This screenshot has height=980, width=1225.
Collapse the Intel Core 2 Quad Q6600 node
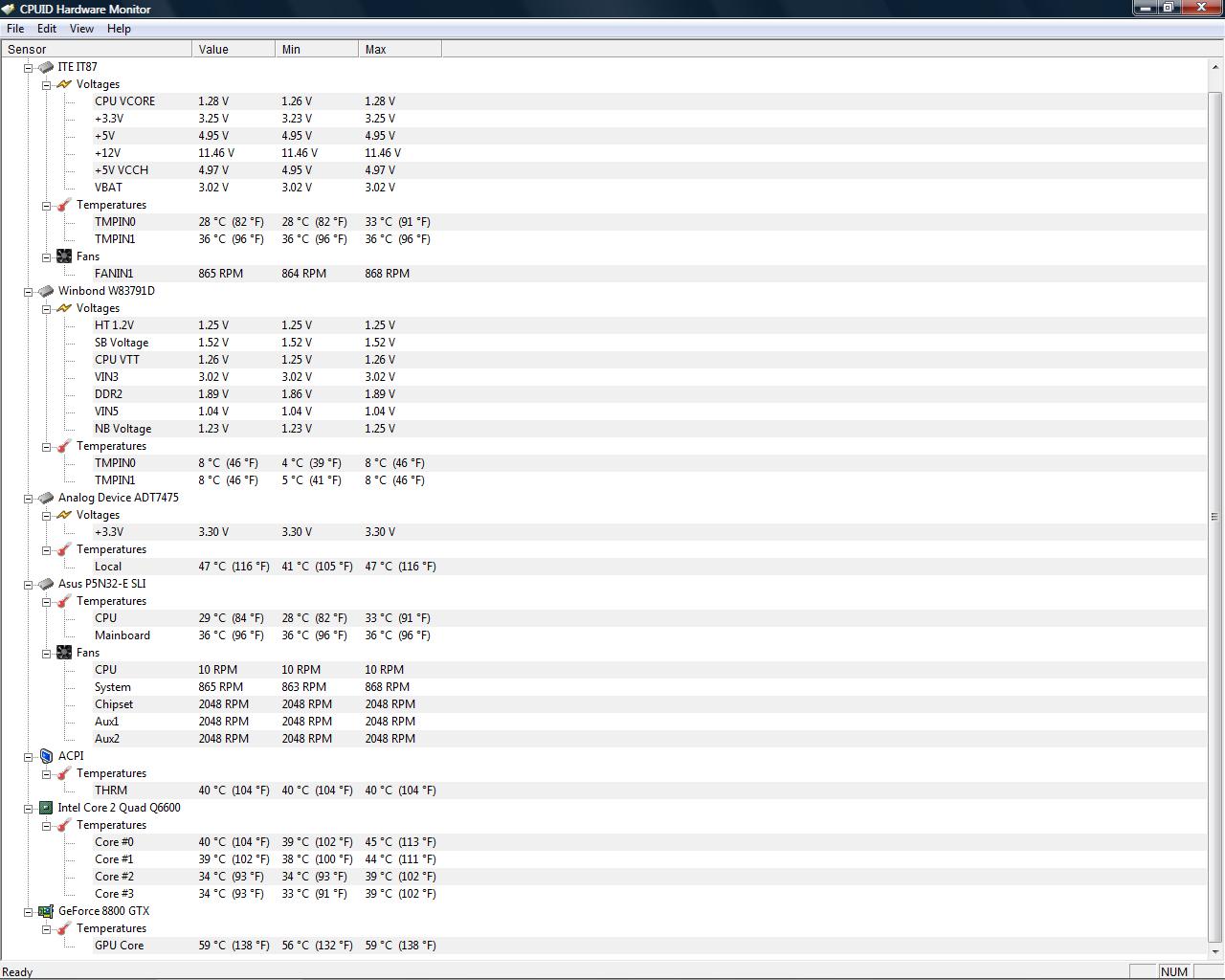pos(28,808)
